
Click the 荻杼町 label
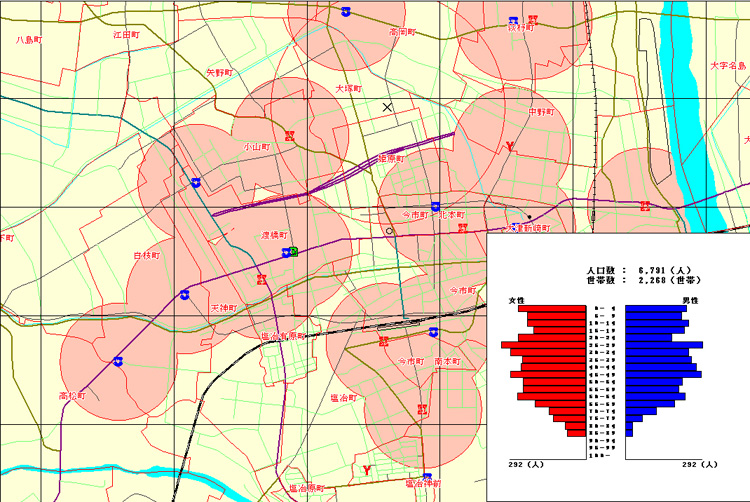pos(521,28)
